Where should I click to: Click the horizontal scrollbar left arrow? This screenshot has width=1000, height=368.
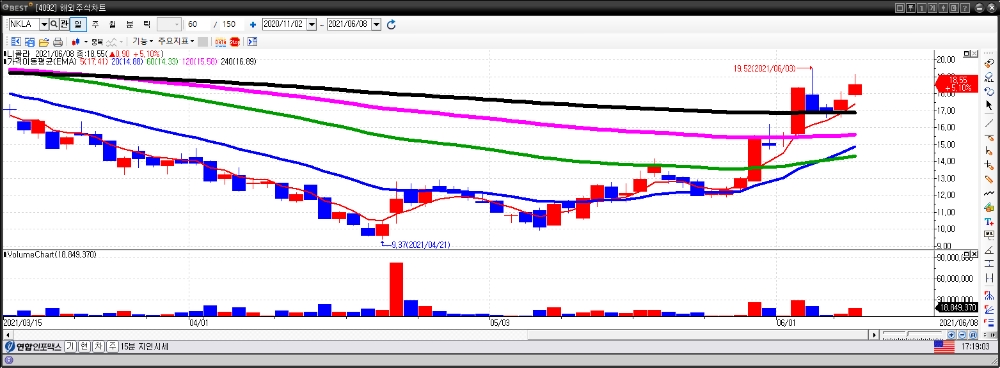coord(7,334)
